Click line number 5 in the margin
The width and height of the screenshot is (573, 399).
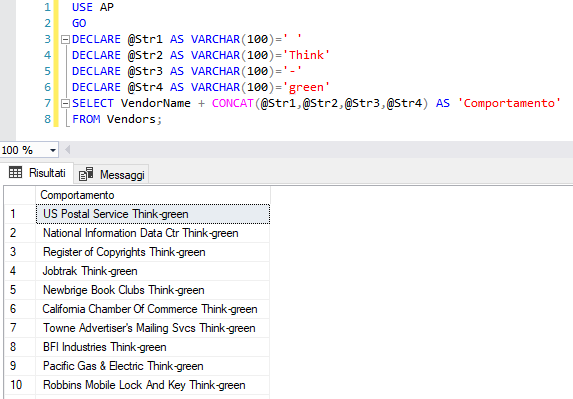(x=48, y=71)
